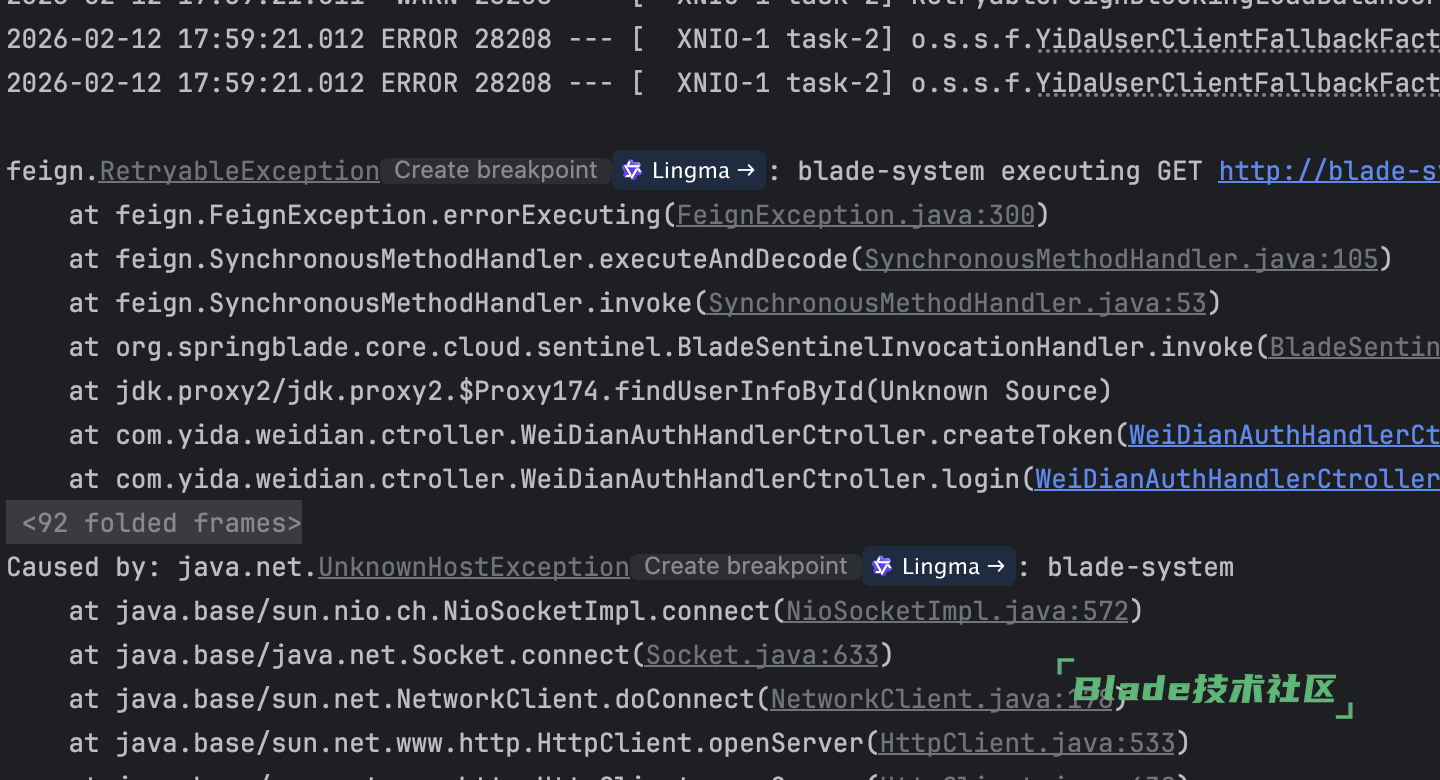Click the Lingma icon beside RetryableException
This screenshot has height=780, width=1440.
click(688, 171)
